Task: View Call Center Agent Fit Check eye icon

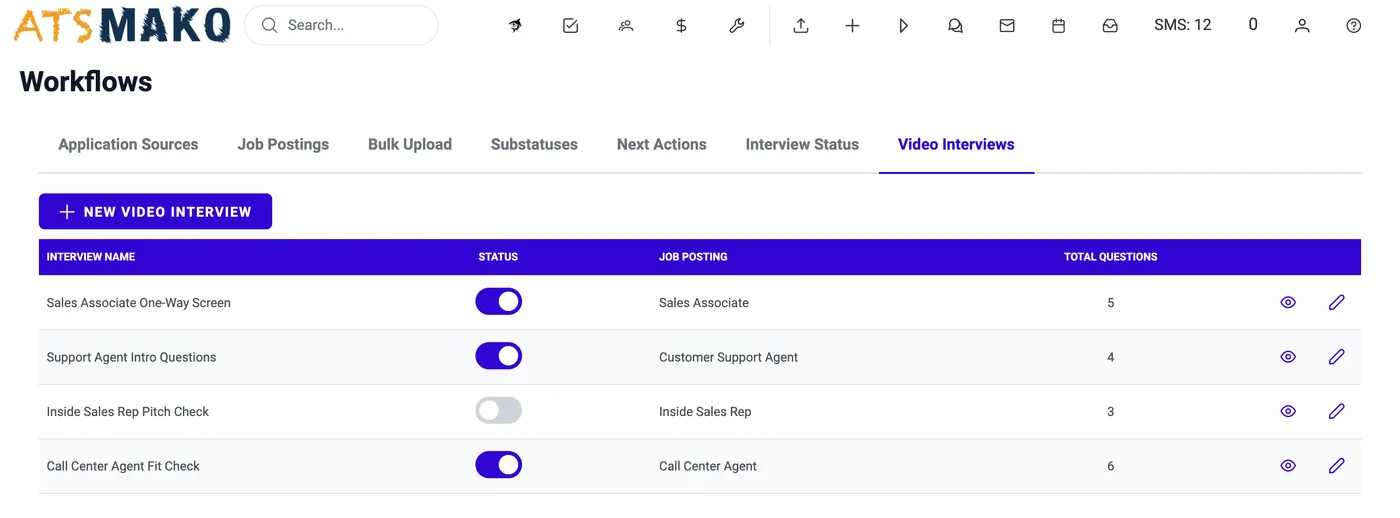Action: pyautogui.click(x=1288, y=466)
